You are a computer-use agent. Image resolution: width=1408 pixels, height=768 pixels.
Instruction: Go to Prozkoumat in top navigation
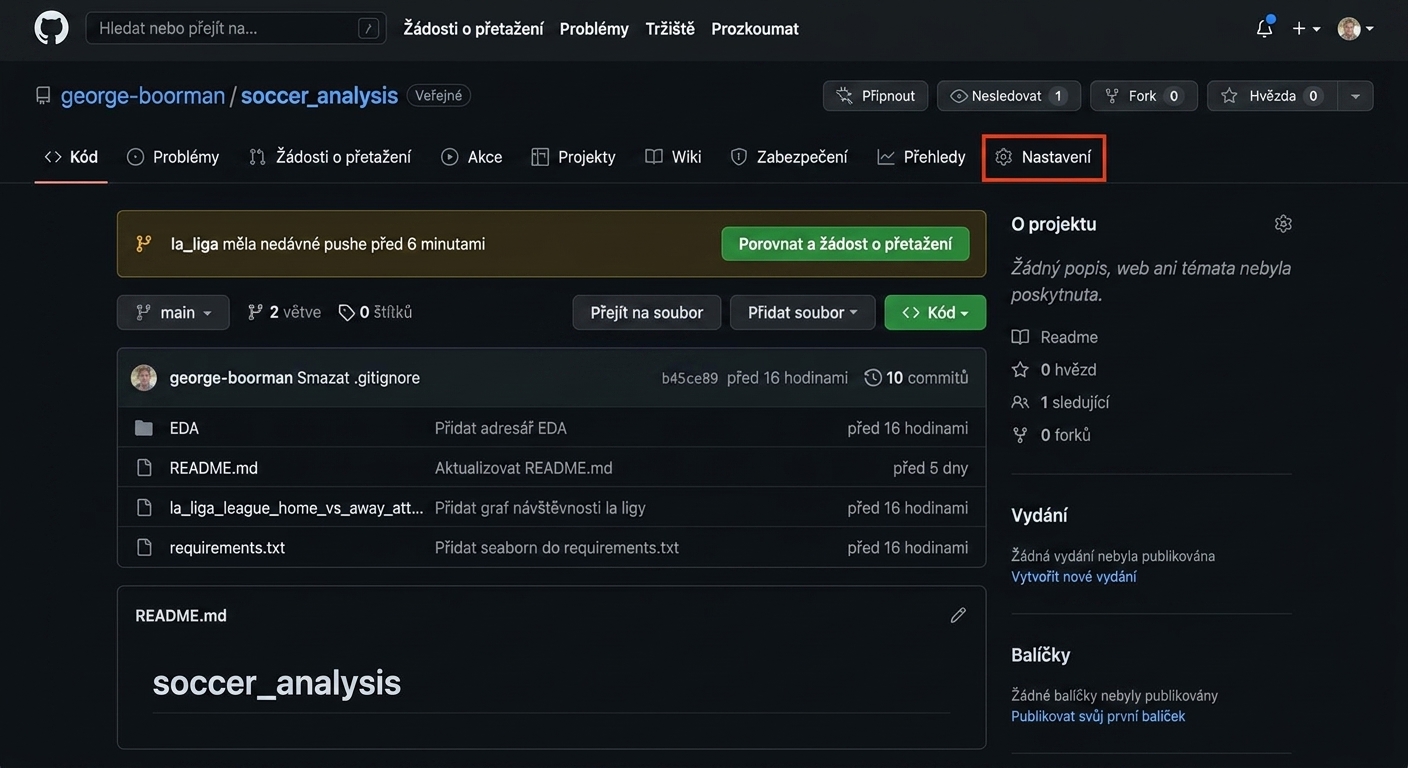coord(755,29)
